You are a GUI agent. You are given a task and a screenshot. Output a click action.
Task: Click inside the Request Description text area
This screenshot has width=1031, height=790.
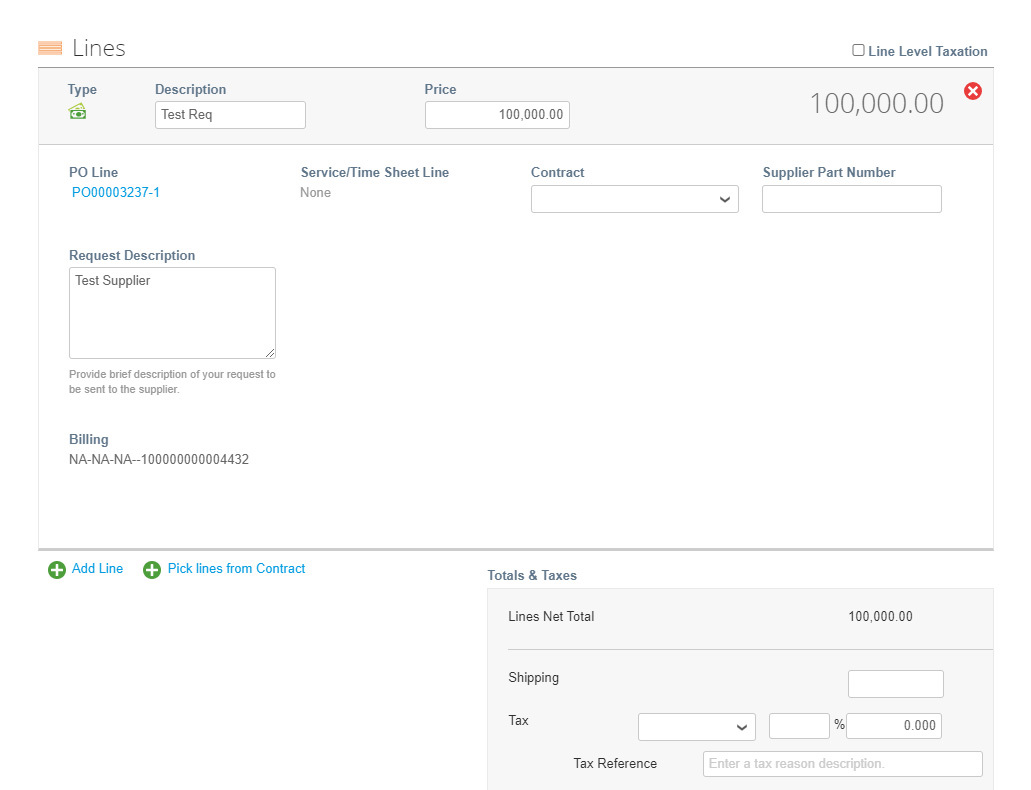[171, 310]
